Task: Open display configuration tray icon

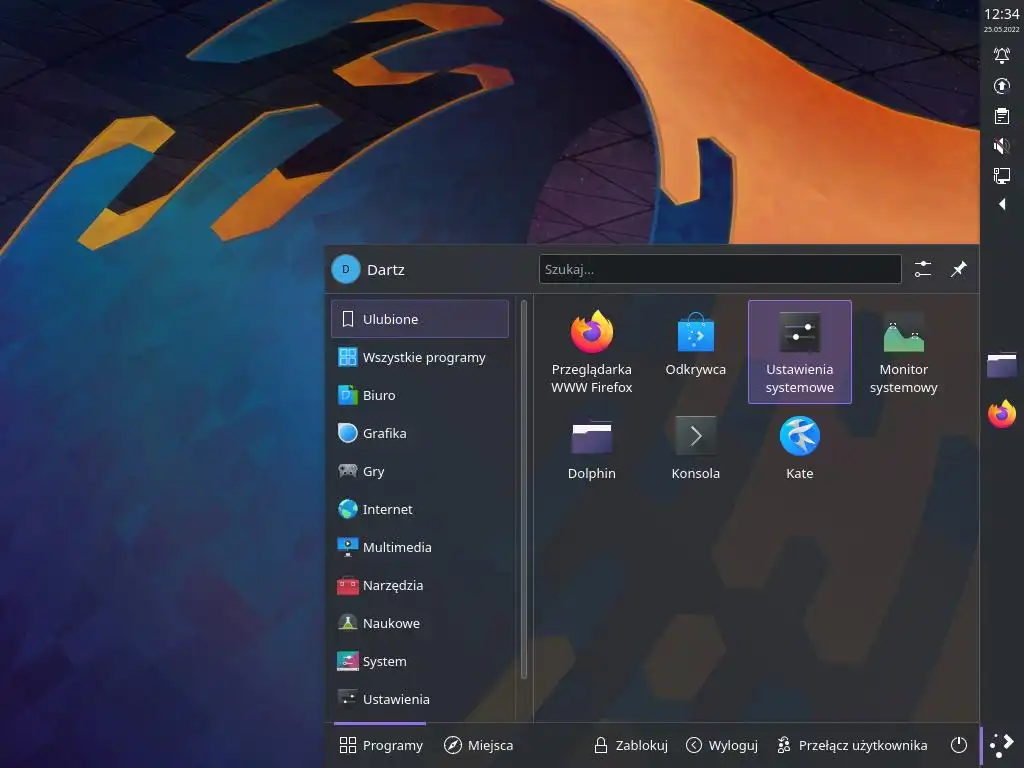Action: pyautogui.click(x=1001, y=175)
